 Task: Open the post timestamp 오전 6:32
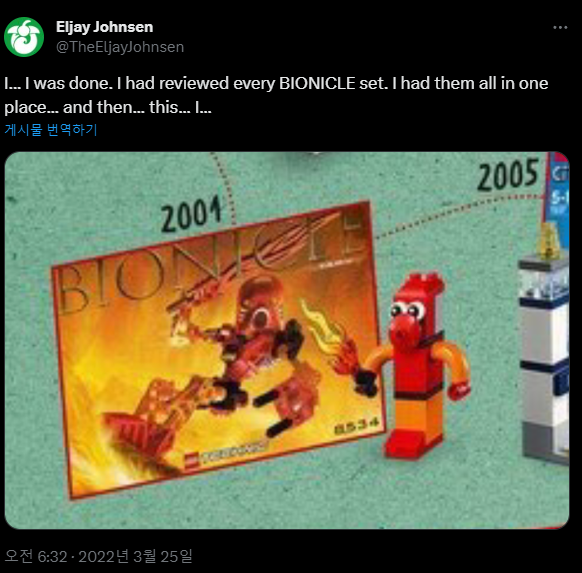click(x=36, y=556)
